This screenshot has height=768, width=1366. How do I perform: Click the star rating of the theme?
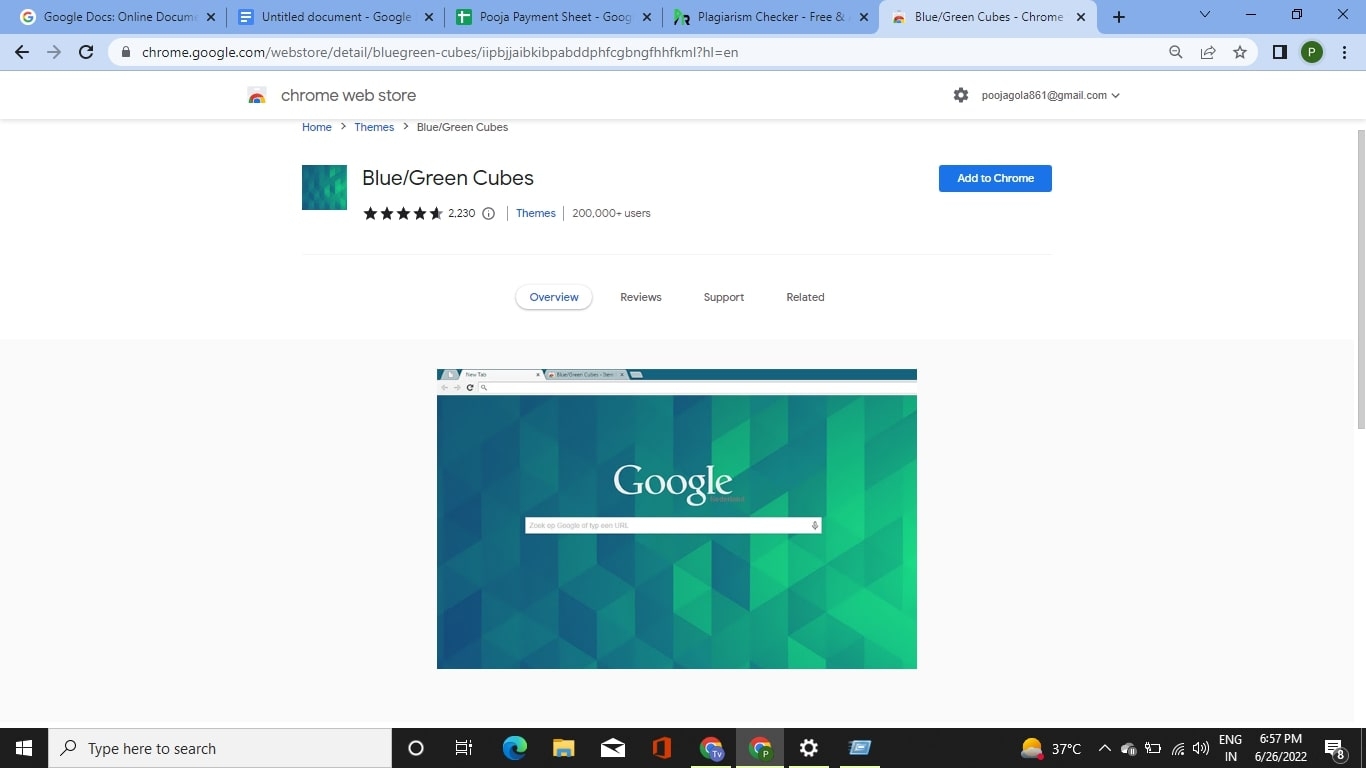point(403,213)
